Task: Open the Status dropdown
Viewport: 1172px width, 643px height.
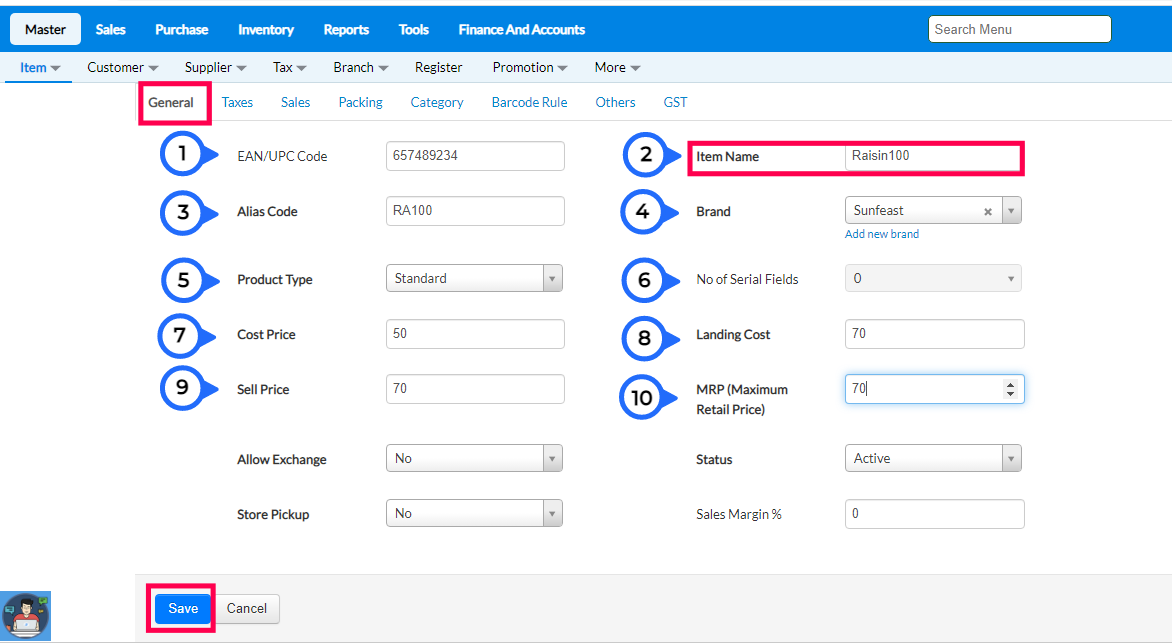Action: coord(932,459)
